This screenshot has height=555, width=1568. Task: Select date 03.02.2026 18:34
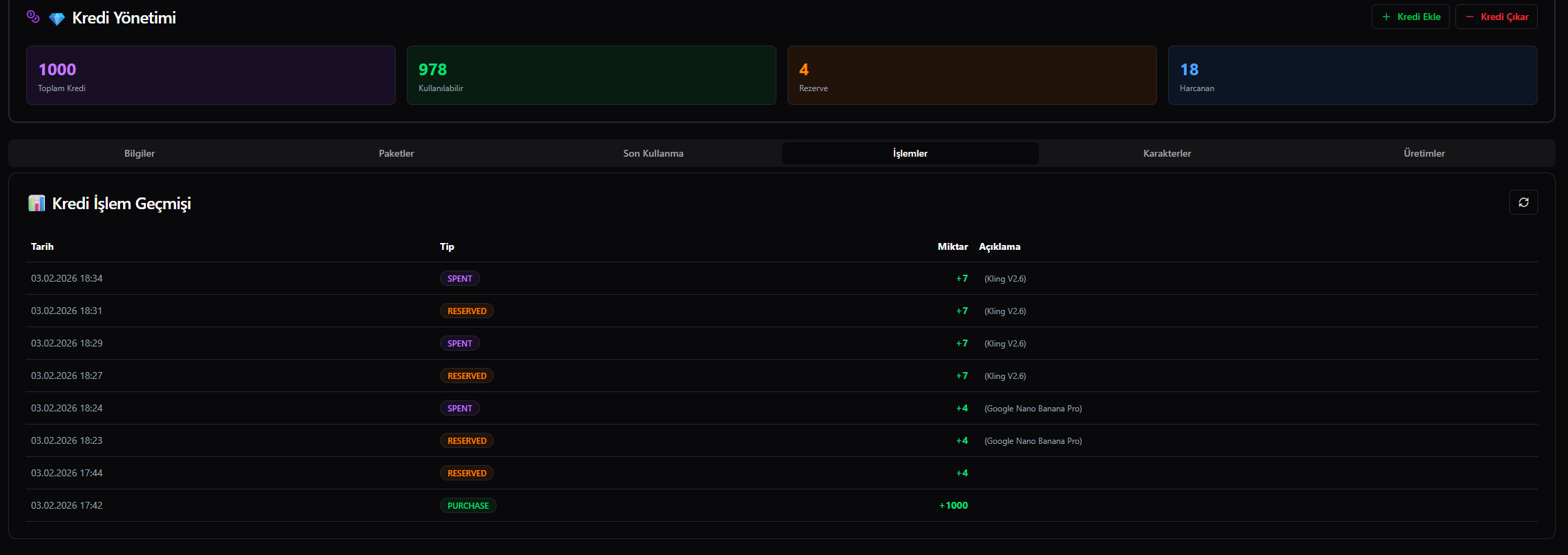tap(67, 278)
